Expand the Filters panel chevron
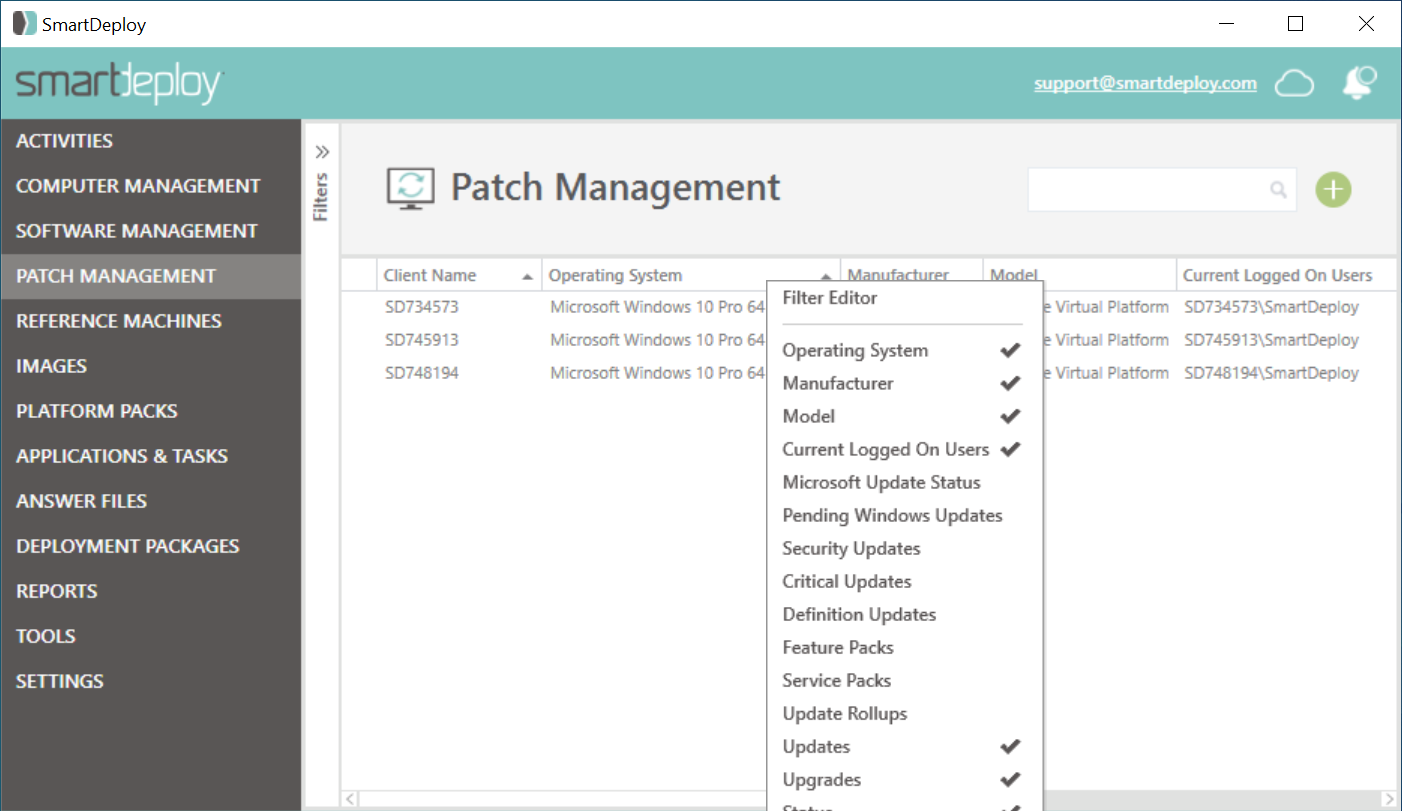 322,152
